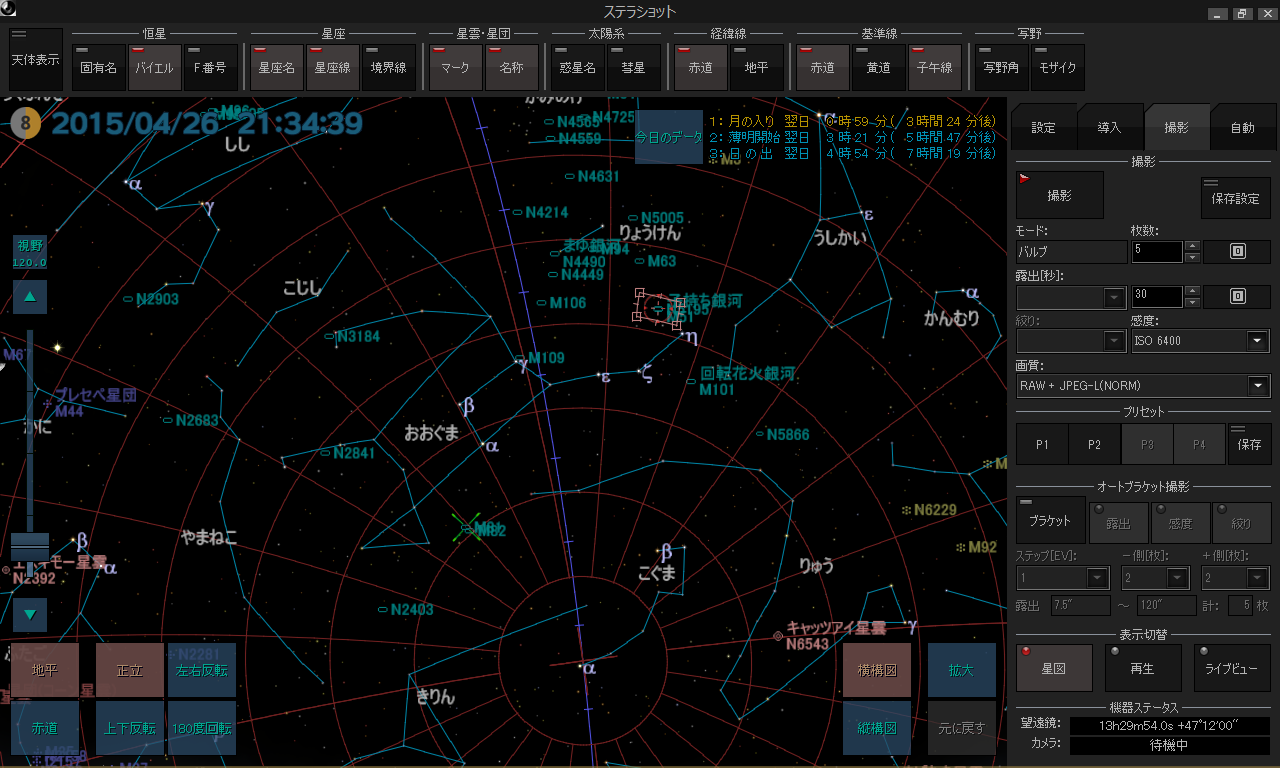Click the reset icon beside exposure 30 field
Image resolution: width=1280 pixels, height=768 pixels.
click(1237, 297)
